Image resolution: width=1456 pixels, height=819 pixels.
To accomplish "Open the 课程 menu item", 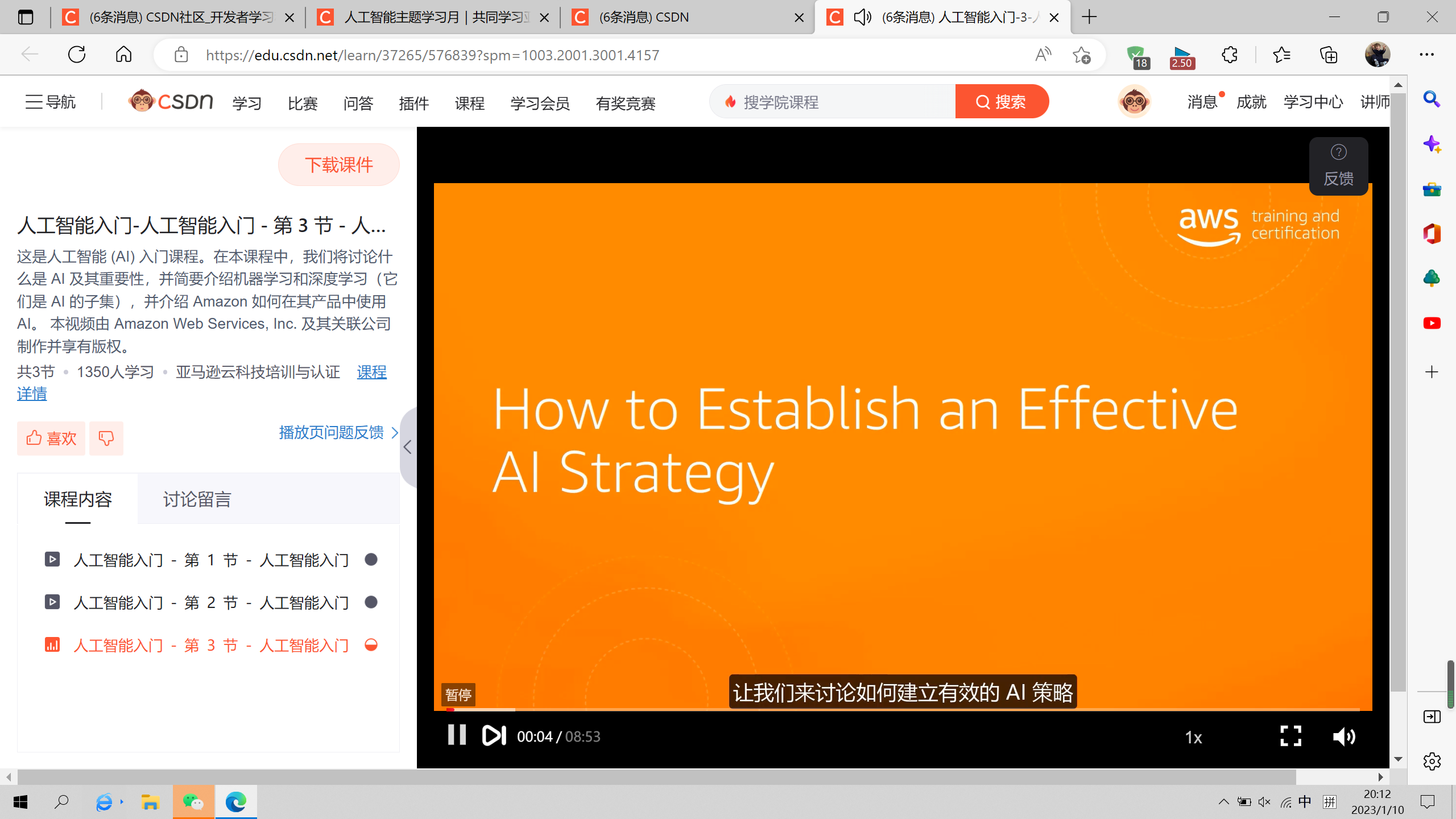I will pyautogui.click(x=469, y=103).
